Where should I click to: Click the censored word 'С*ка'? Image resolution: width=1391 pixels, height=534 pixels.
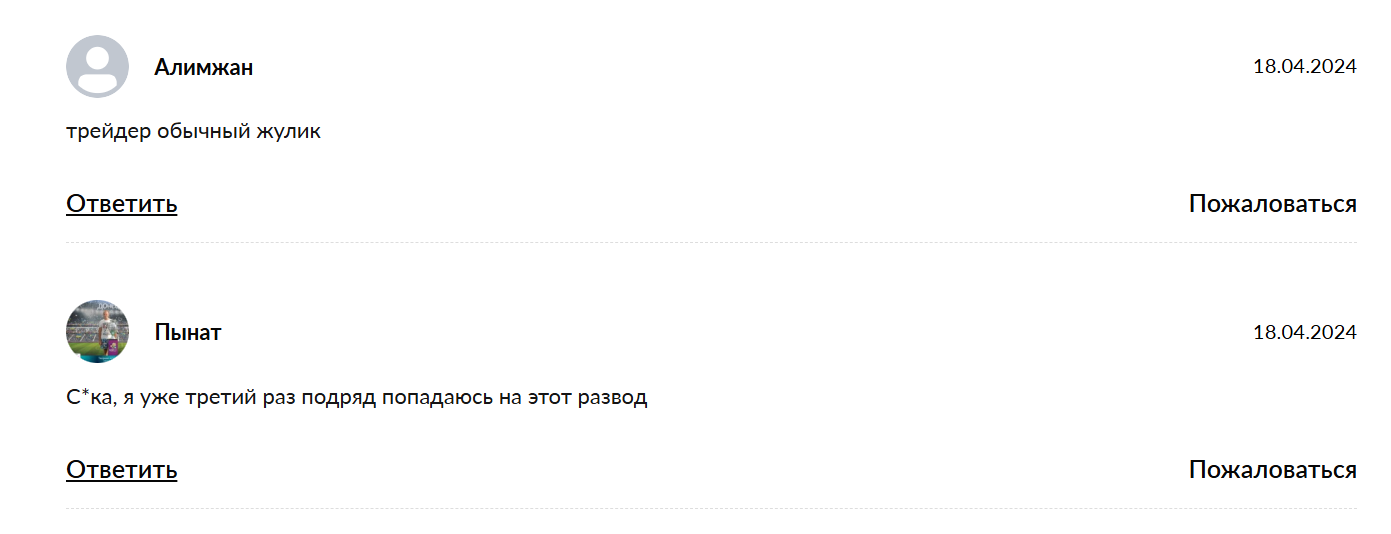(91, 397)
